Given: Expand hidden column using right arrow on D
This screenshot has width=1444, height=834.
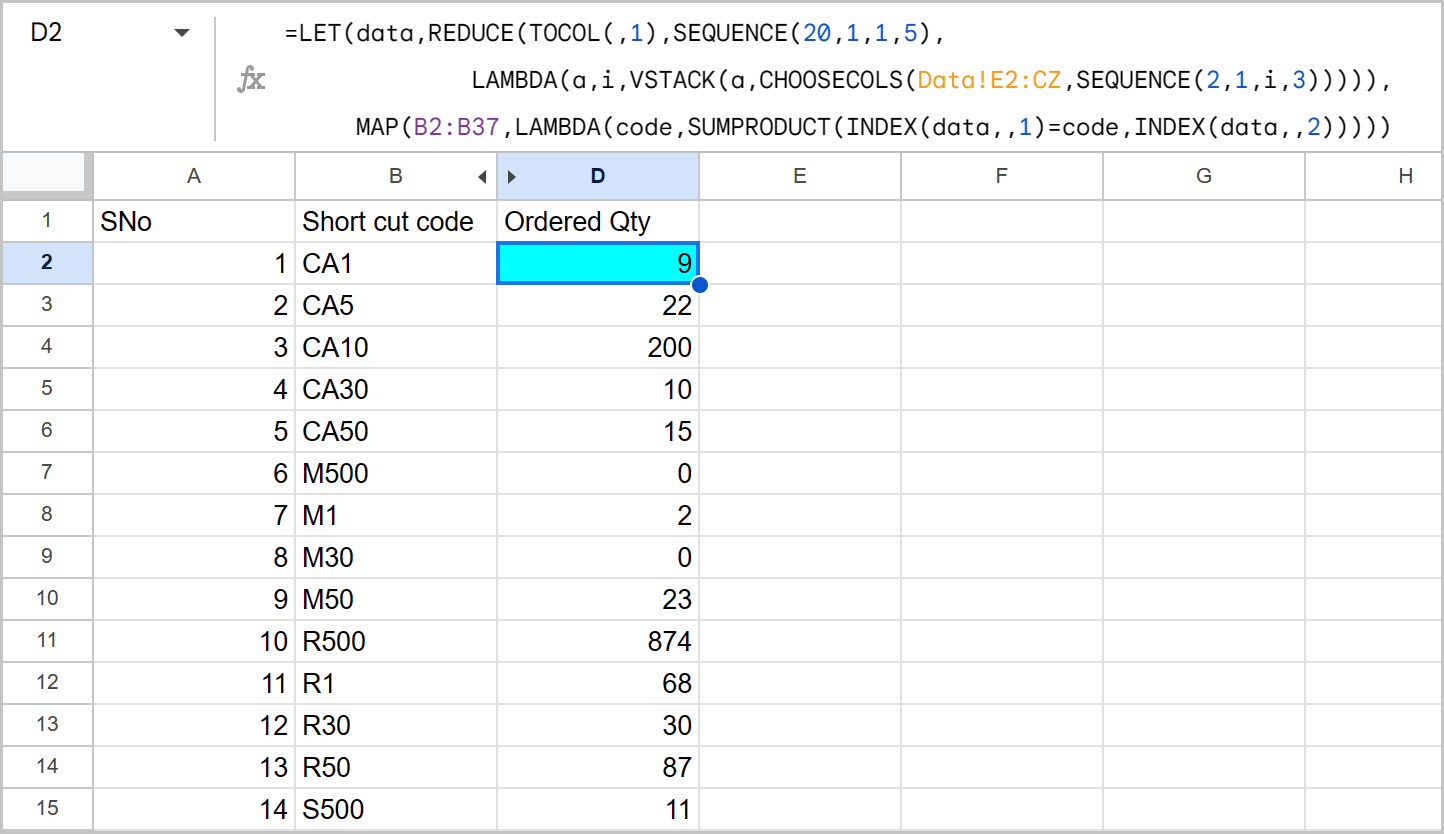Looking at the screenshot, I should 512,177.
